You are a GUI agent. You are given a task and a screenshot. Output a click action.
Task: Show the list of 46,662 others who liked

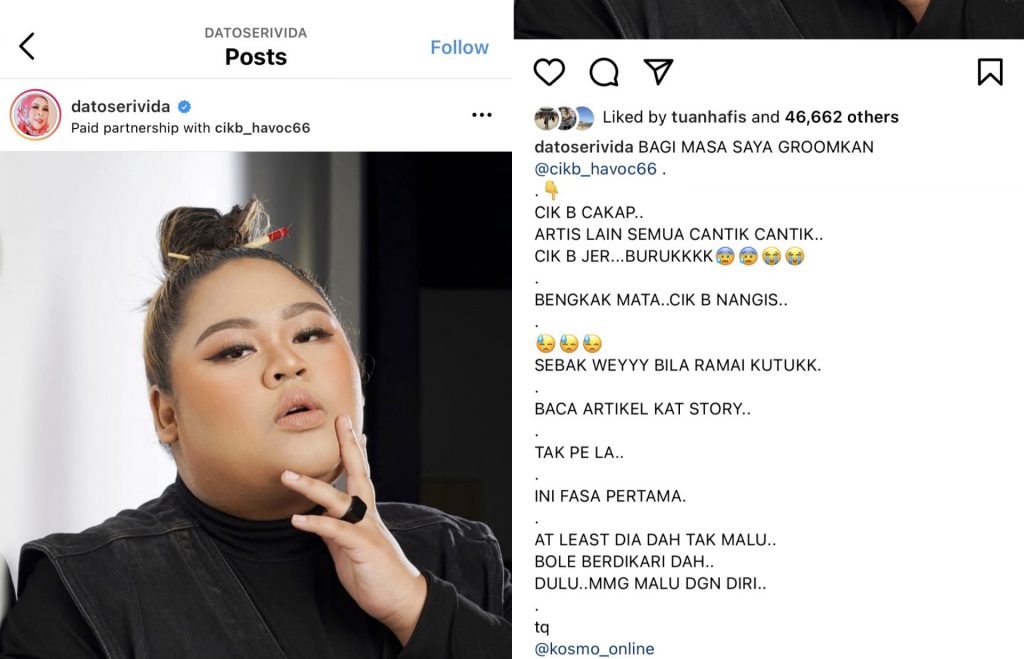coord(842,117)
